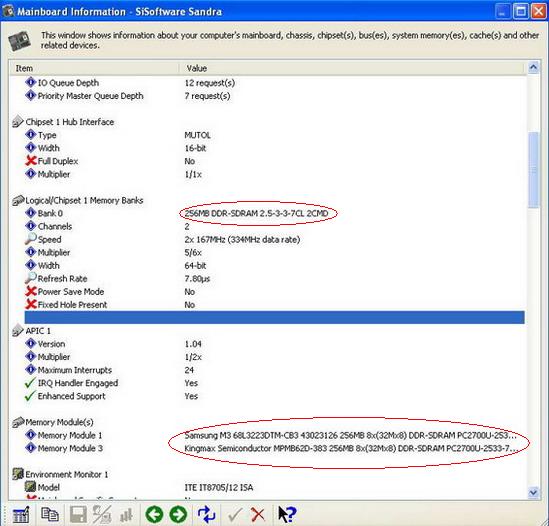
Task: Click the 16-bit Width value
Action: click(195, 148)
